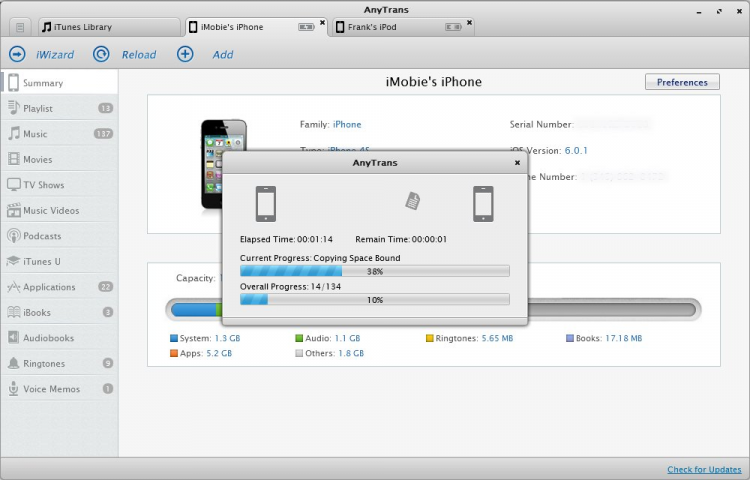The image size is (750, 480).
Task: Click the iPhone device thumbnail image
Action: click(223, 165)
